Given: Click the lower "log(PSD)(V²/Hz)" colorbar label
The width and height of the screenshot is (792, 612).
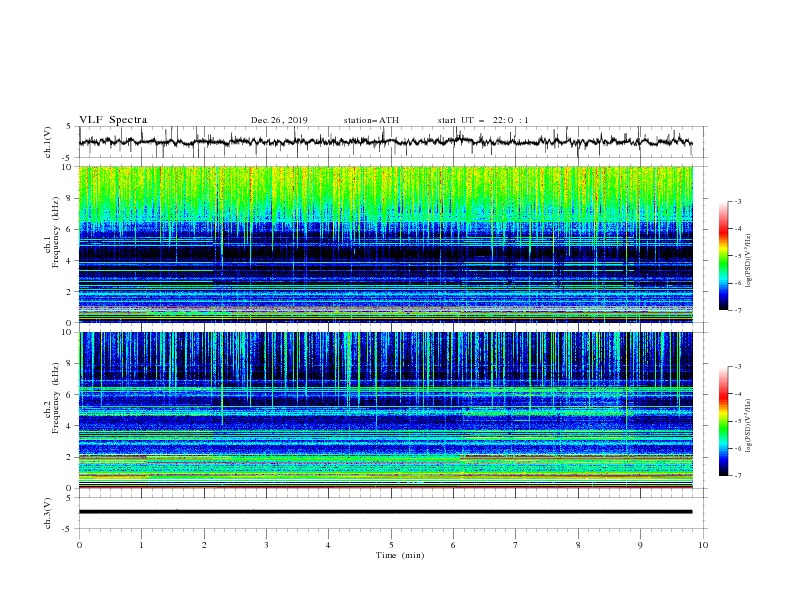Looking at the screenshot, I should [x=749, y=426].
